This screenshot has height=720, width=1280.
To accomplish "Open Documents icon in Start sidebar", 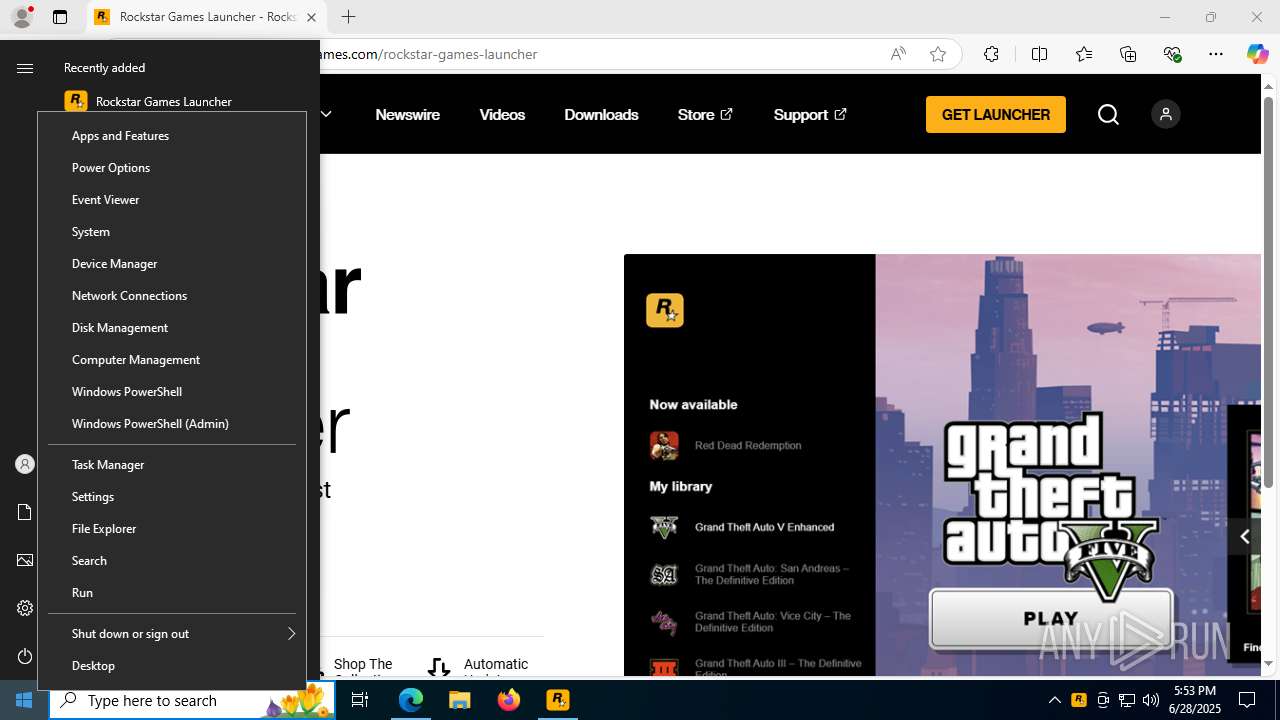I will pos(25,512).
